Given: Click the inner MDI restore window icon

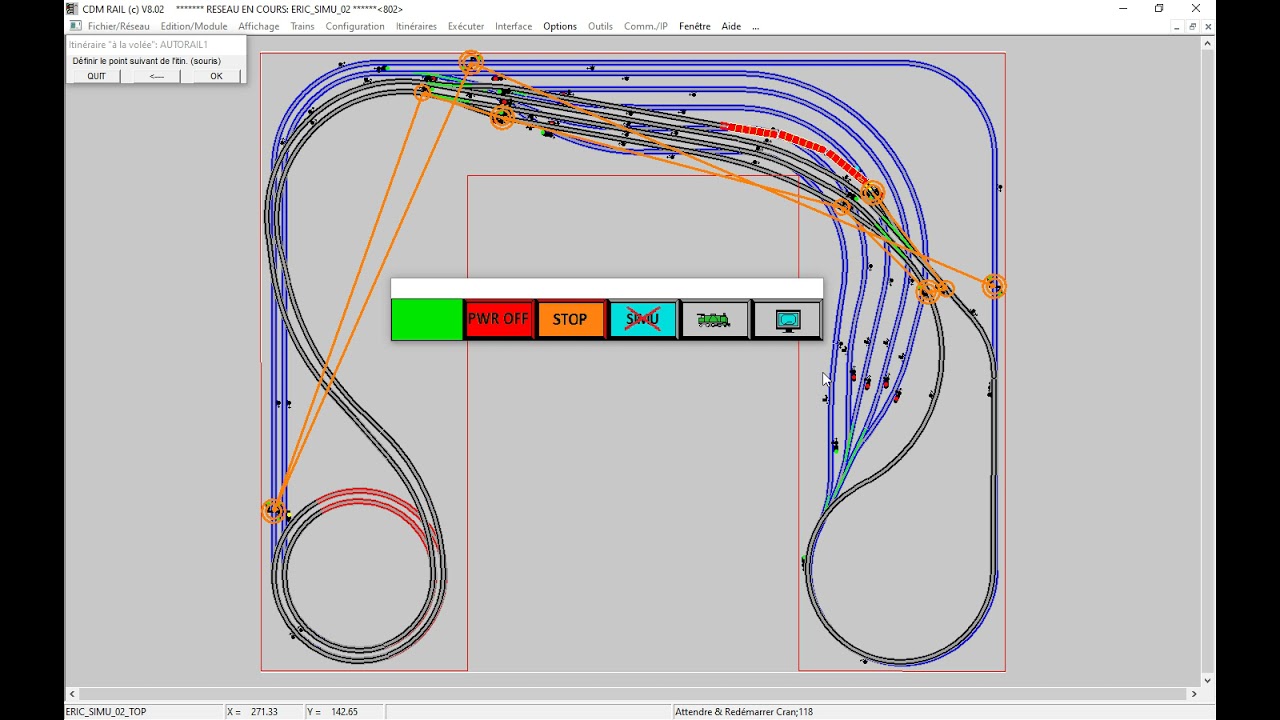Looking at the screenshot, I should tap(1192, 26).
